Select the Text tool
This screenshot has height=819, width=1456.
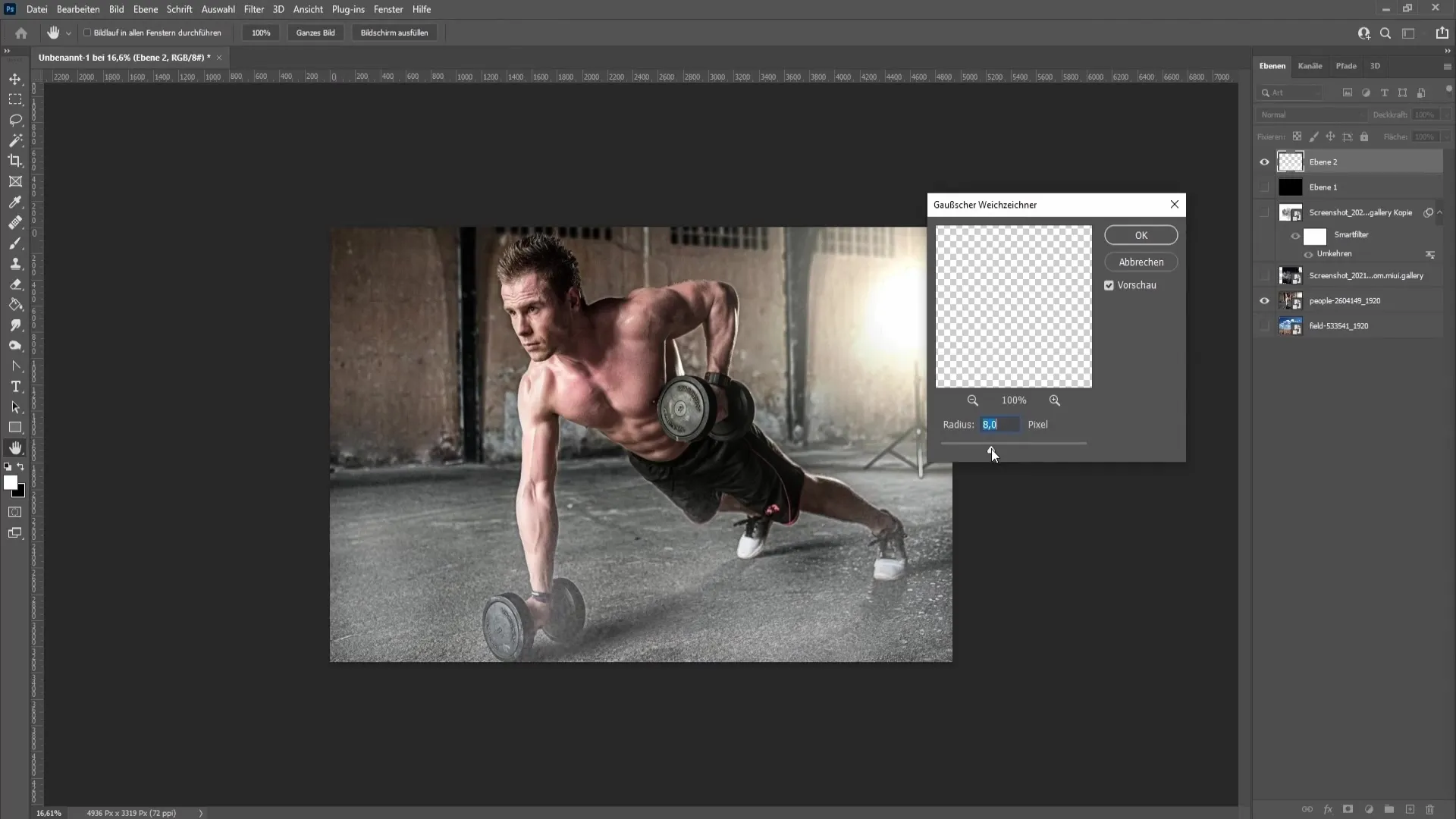[x=15, y=386]
